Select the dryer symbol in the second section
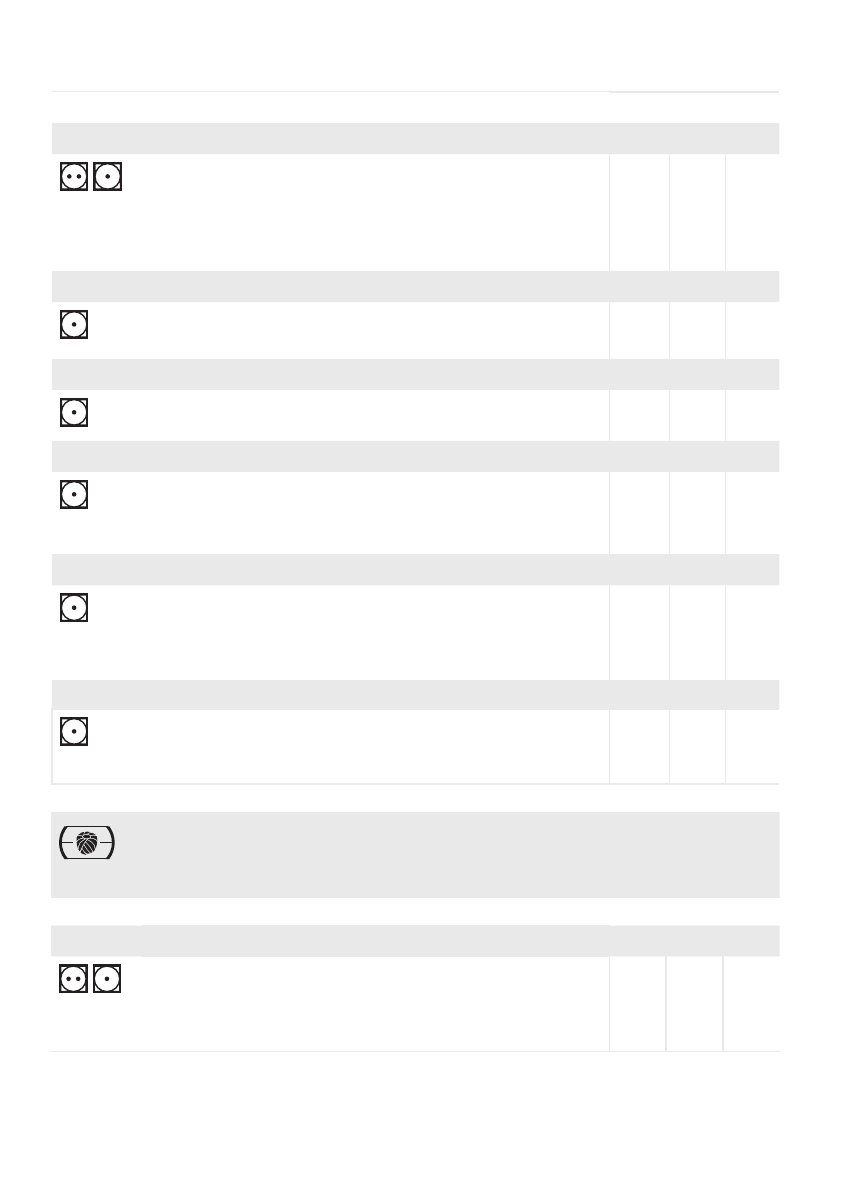Image resolution: width=842 pixels, height=1191 pixels. [x=73, y=325]
